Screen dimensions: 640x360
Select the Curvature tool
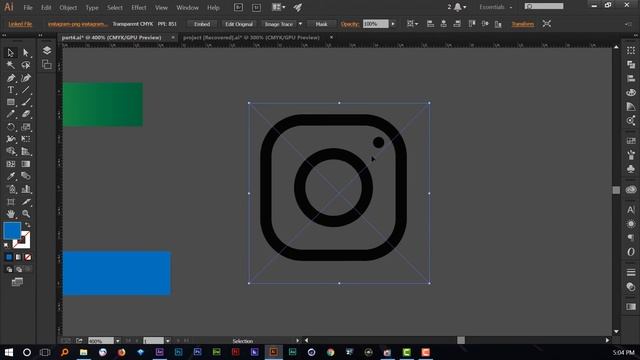pyautogui.click(x=26, y=78)
